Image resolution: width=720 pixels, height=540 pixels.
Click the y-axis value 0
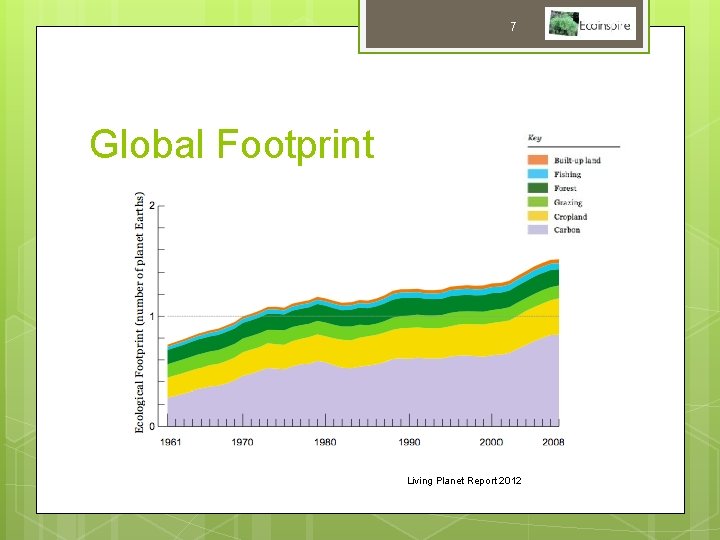click(152, 427)
